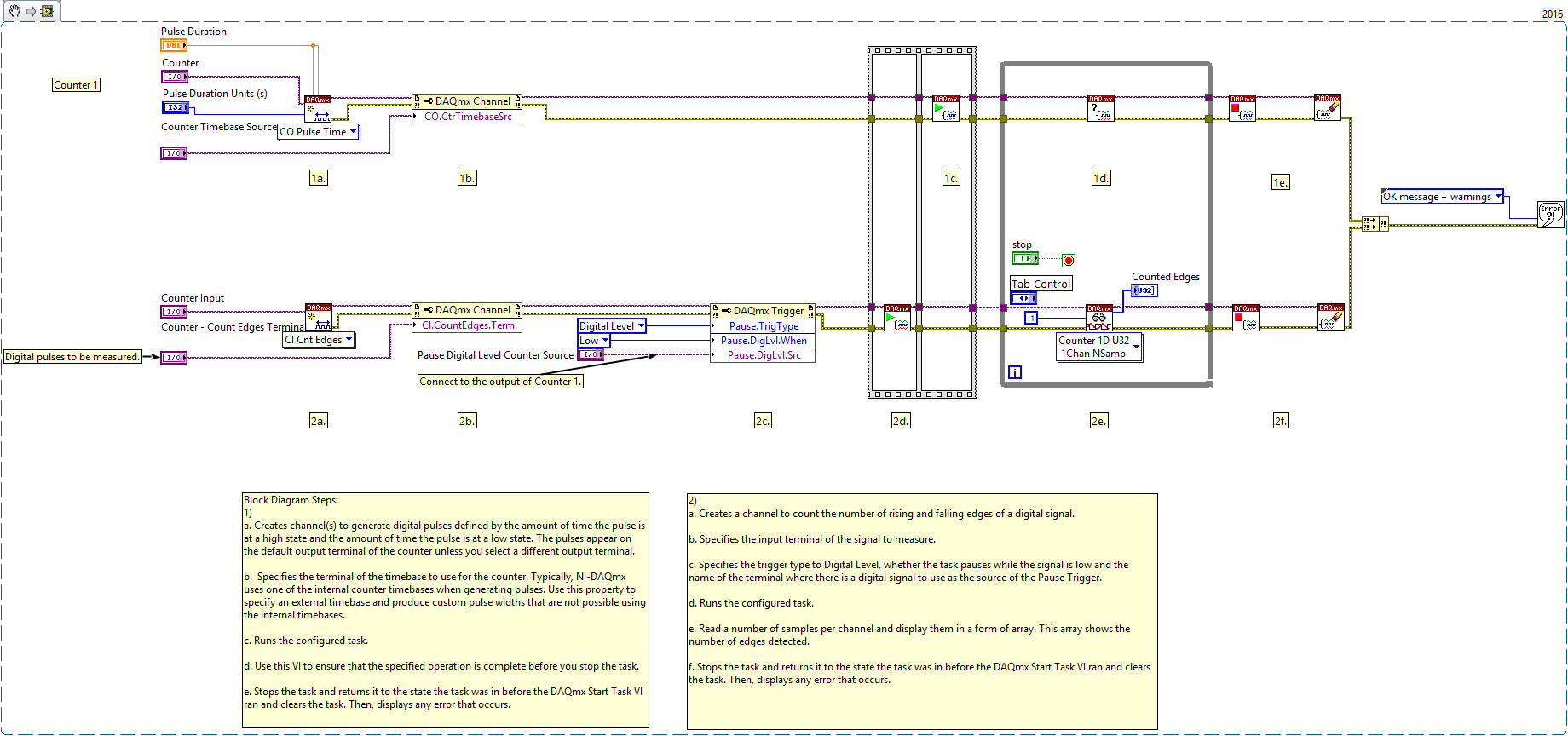Click lower DAQmx Channel property node header
The image size is (1568, 736).
coord(467,310)
